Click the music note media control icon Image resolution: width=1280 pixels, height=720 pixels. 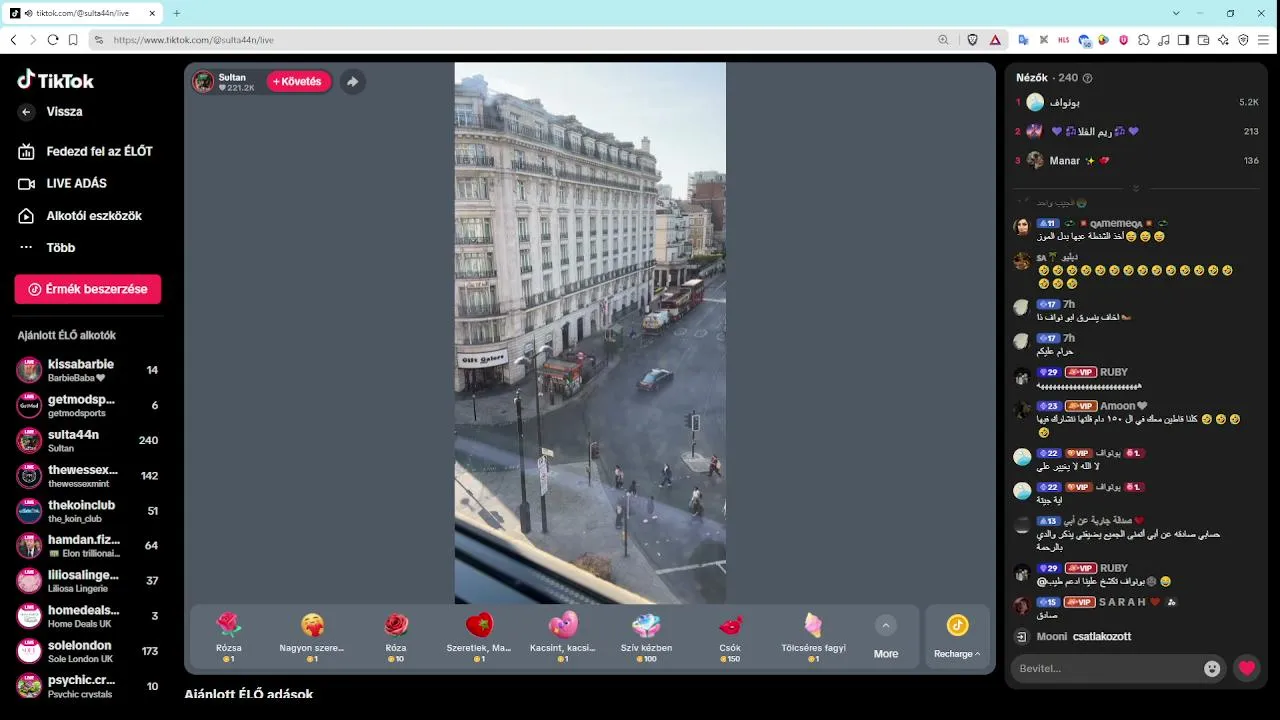coord(1163,40)
